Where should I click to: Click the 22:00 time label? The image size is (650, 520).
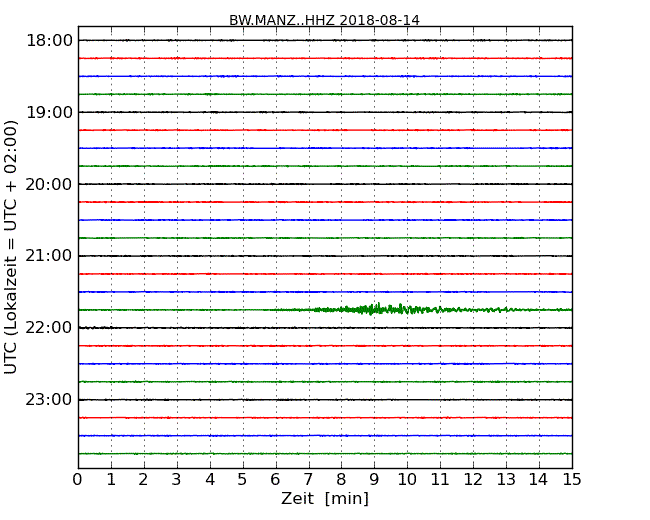point(49,328)
